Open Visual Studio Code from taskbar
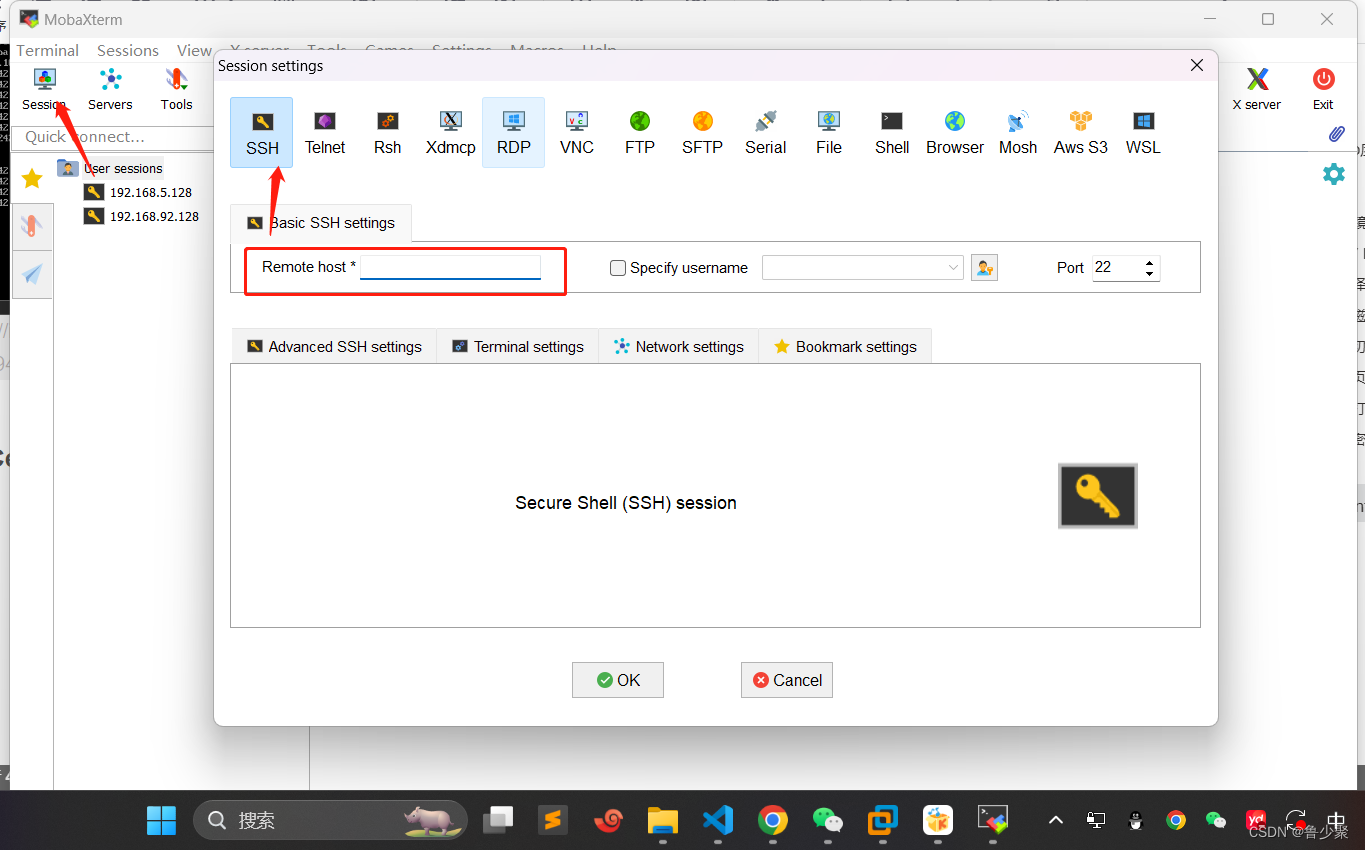1365x850 pixels. pyautogui.click(x=718, y=820)
